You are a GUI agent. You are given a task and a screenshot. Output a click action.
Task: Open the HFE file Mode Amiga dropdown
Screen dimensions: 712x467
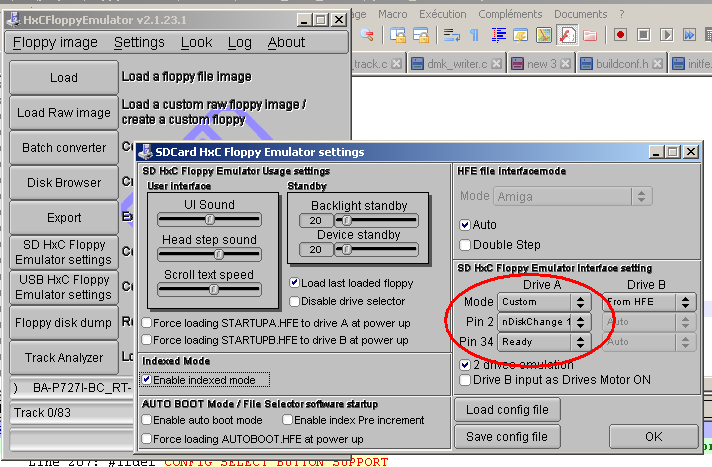pos(573,196)
